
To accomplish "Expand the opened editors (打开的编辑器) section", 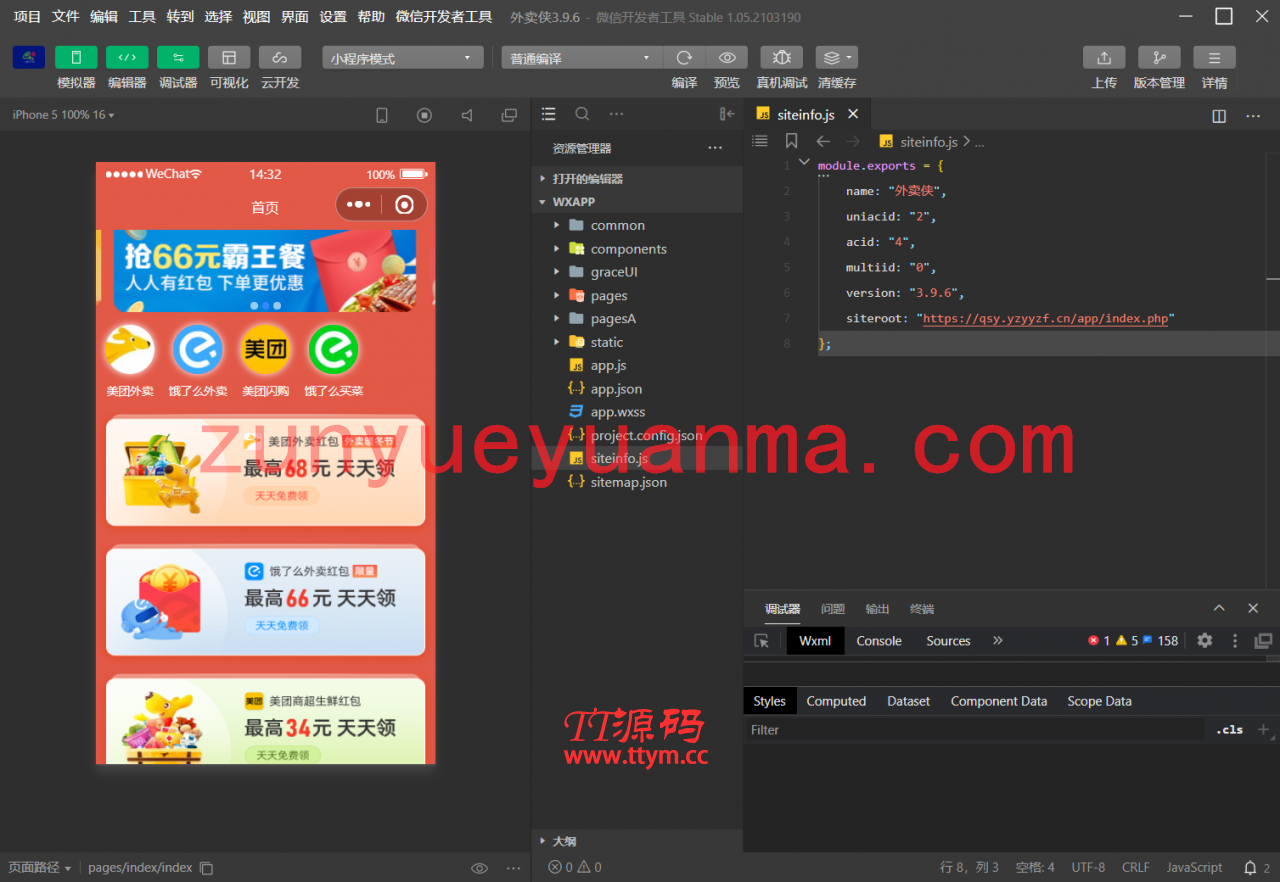I will (x=637, y=179).
